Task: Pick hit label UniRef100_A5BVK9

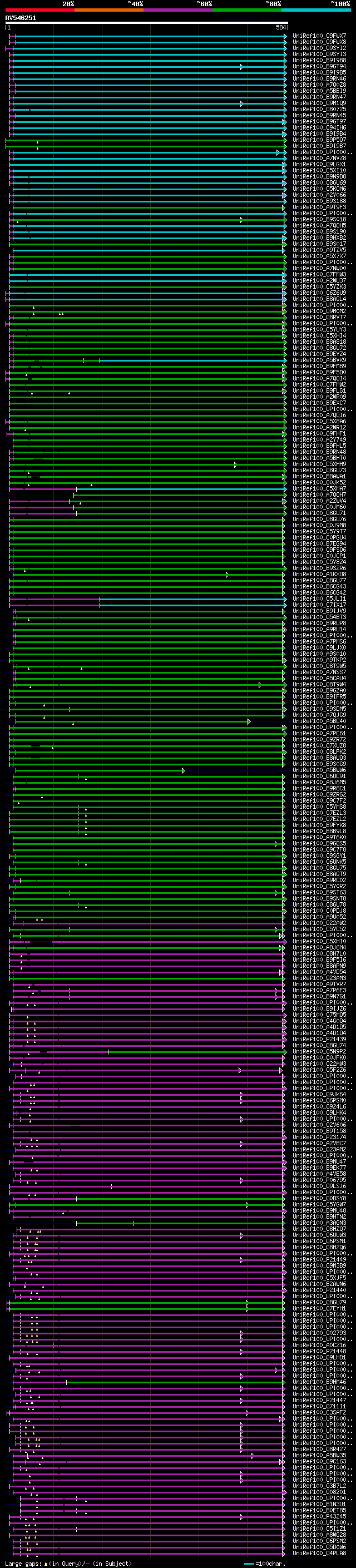Action: [319, 360]
